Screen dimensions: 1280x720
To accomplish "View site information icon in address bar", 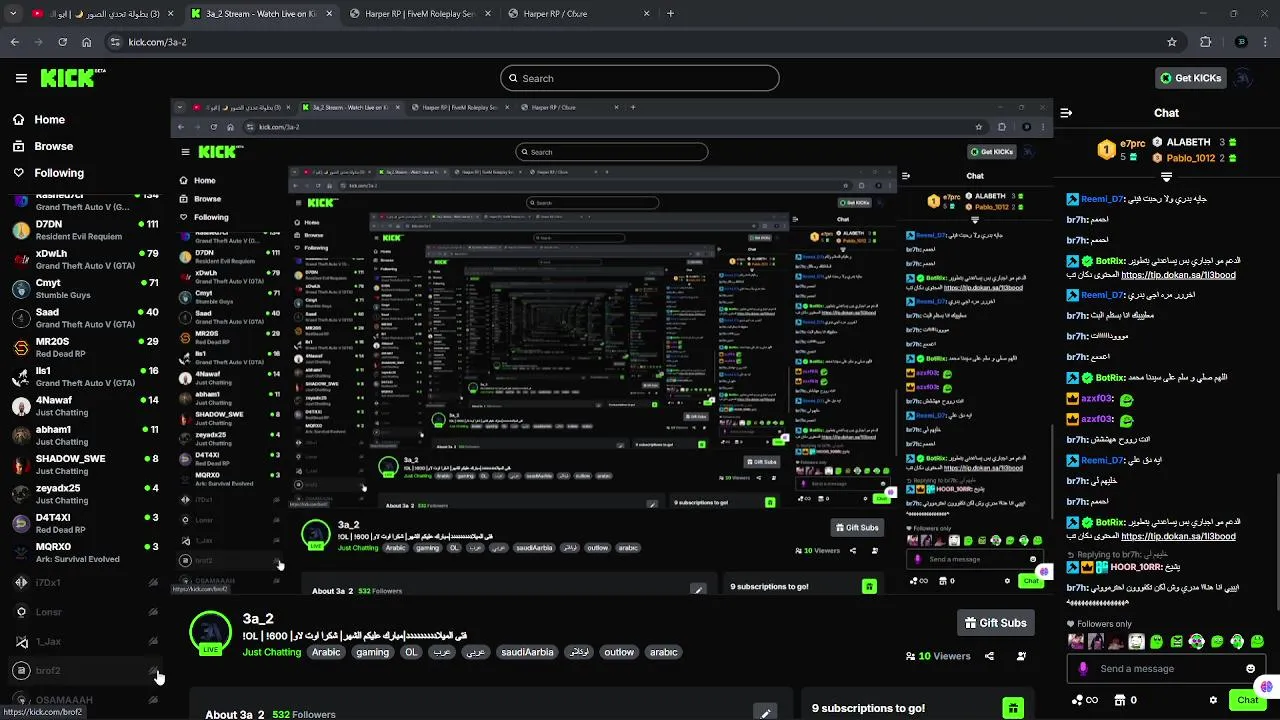I will [x=115, y=42].
